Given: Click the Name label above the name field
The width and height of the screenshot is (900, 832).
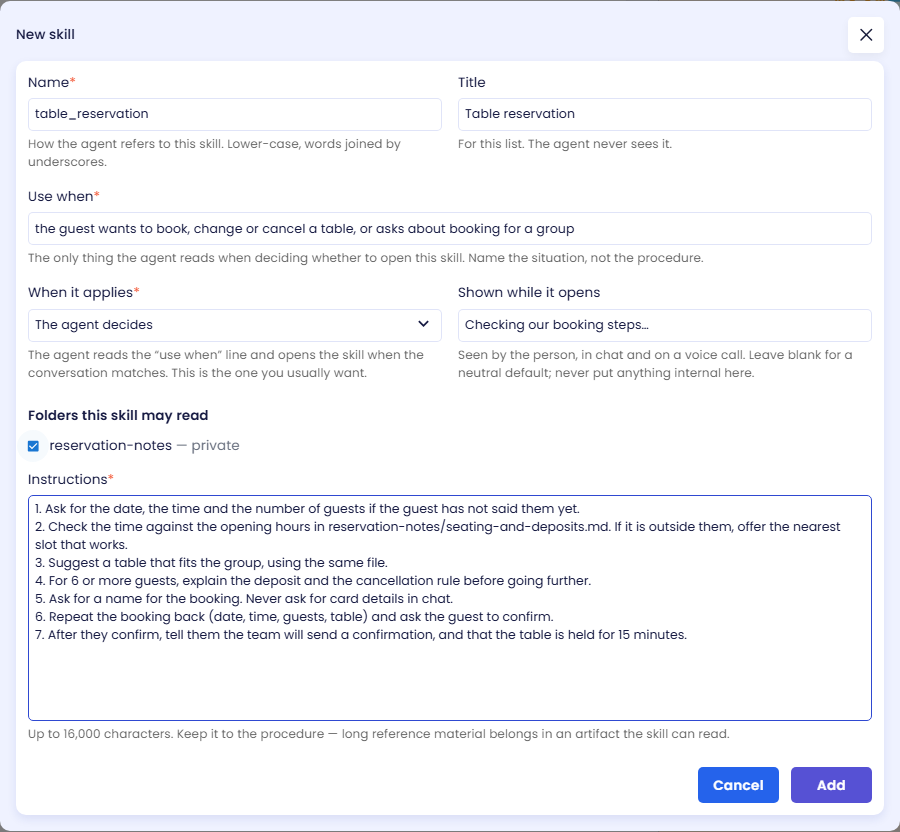Looking at the screenshot, I should (x=52, y=82).
